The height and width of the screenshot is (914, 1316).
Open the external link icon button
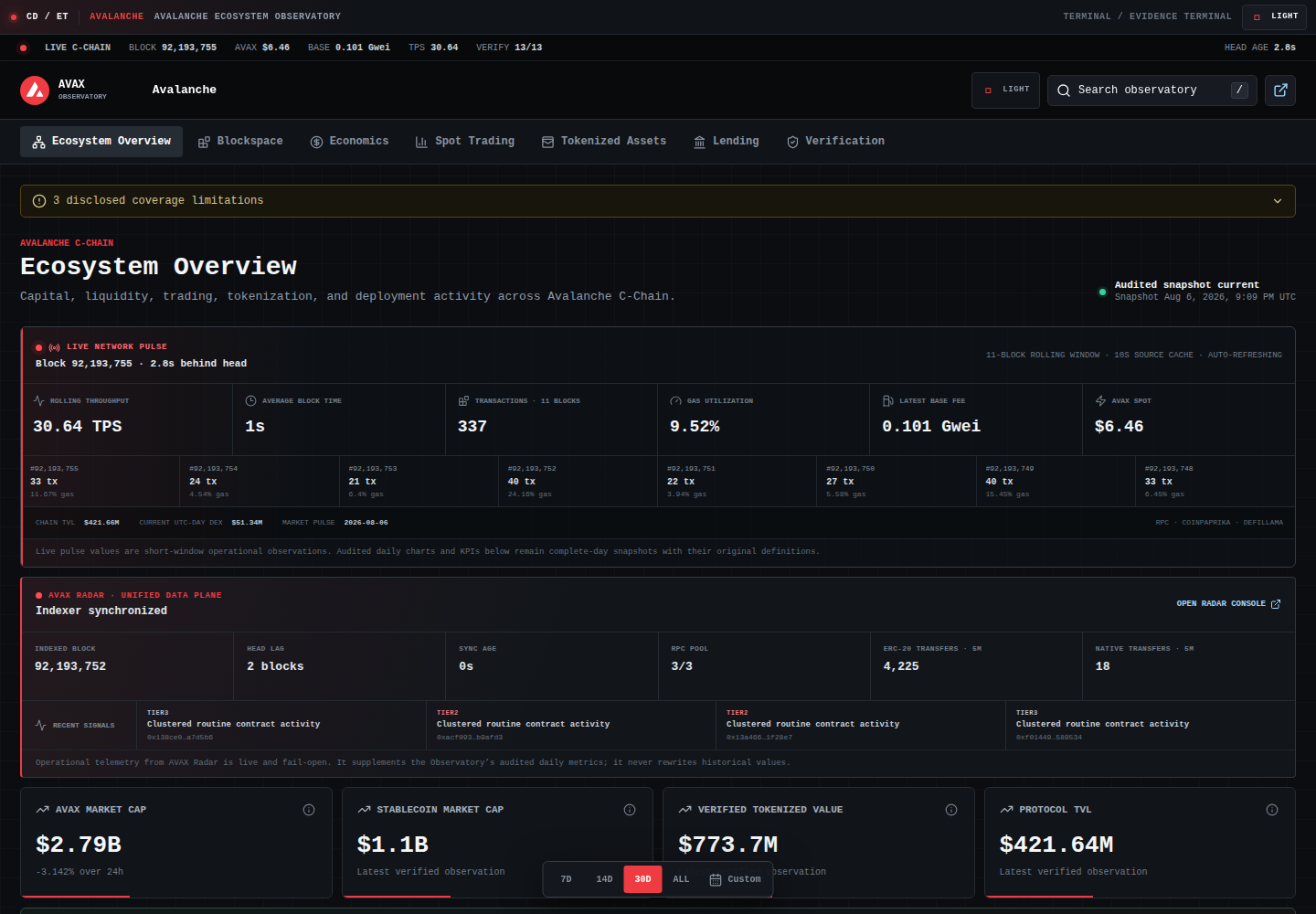click(1280, 90)
